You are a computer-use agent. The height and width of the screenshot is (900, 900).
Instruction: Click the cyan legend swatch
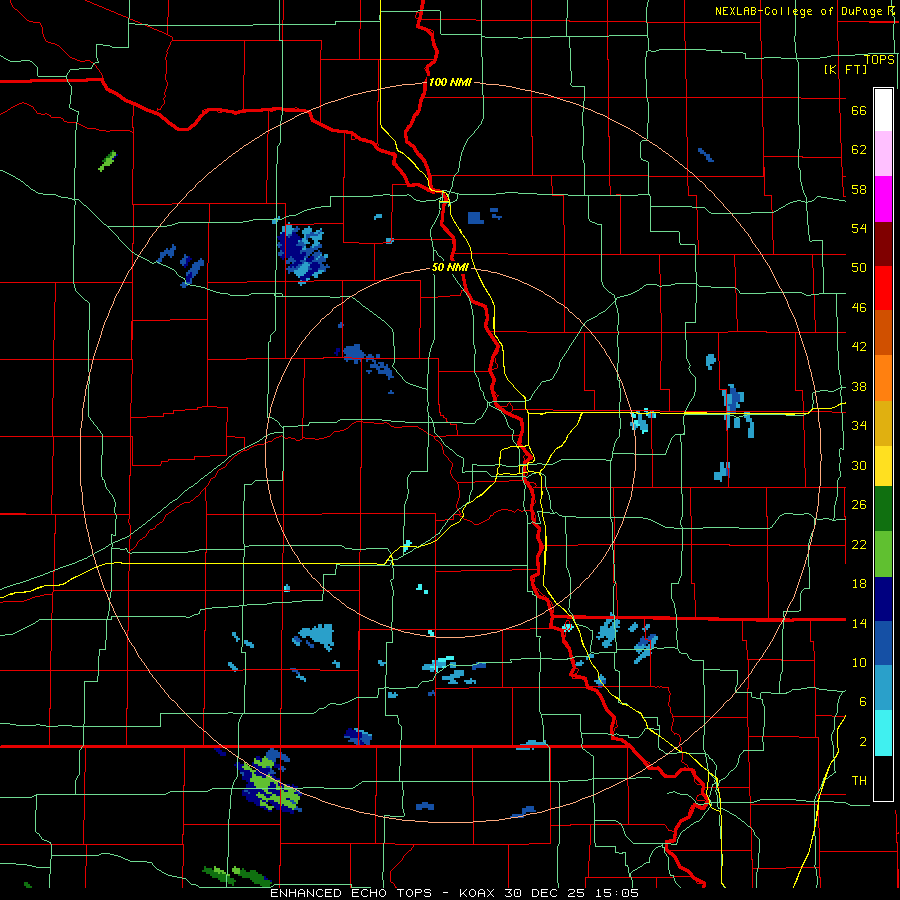point(883,733)
